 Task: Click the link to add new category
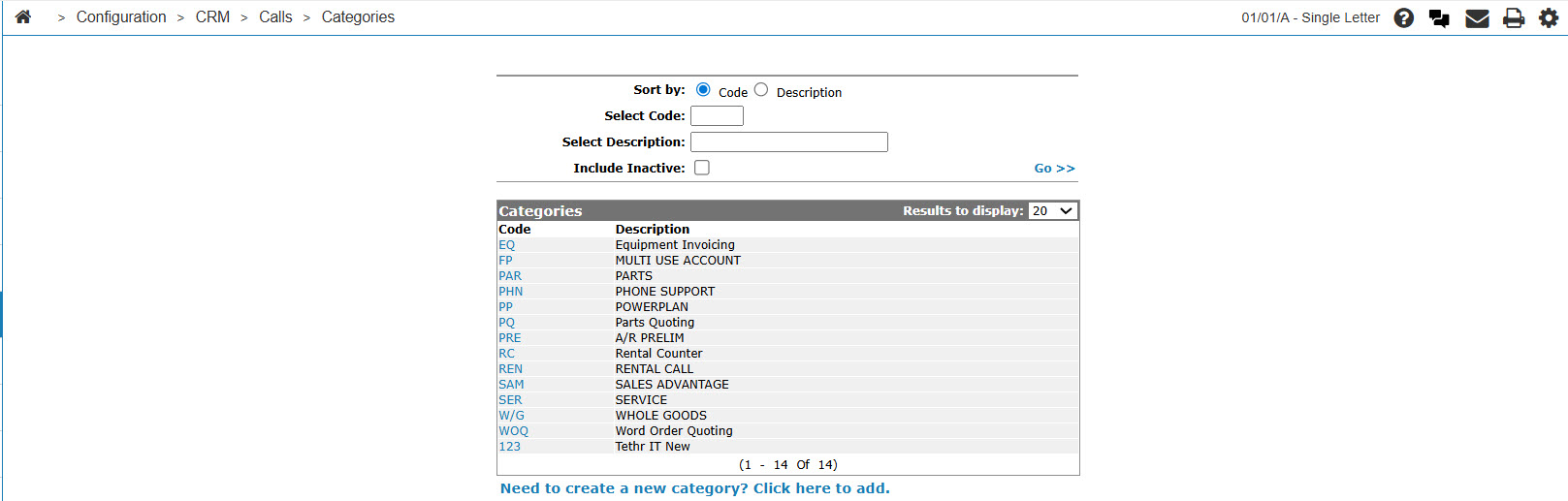point(694,487)
